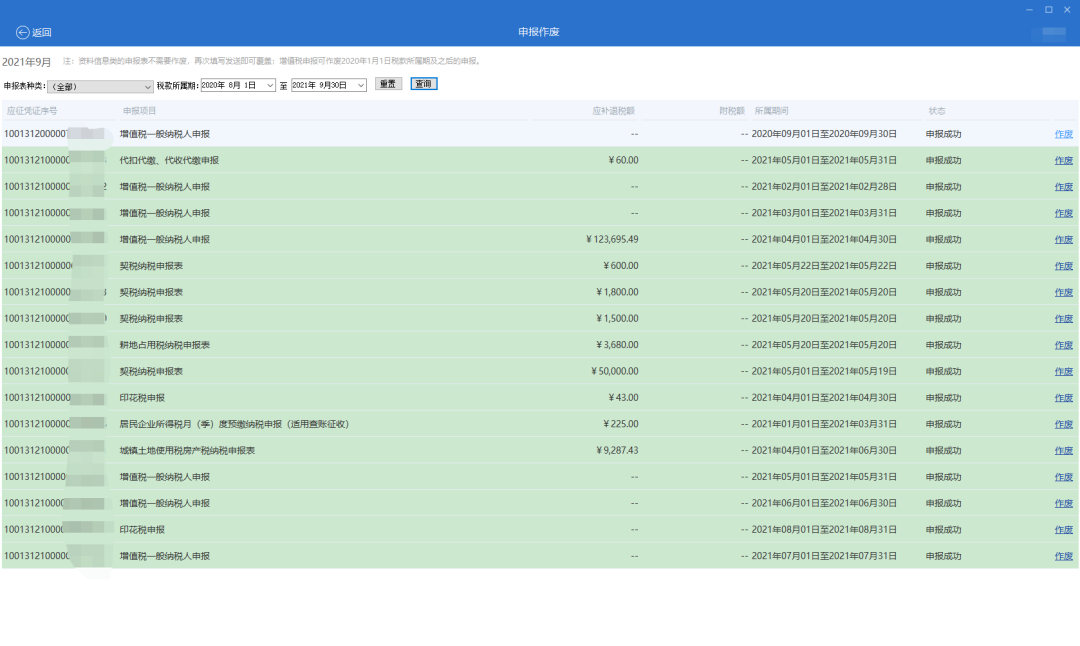Viewport: 1080px width, 646px height.
Task: Click 作废 for the ¥1,500.00 契税 row
Action: [1063, 319]
